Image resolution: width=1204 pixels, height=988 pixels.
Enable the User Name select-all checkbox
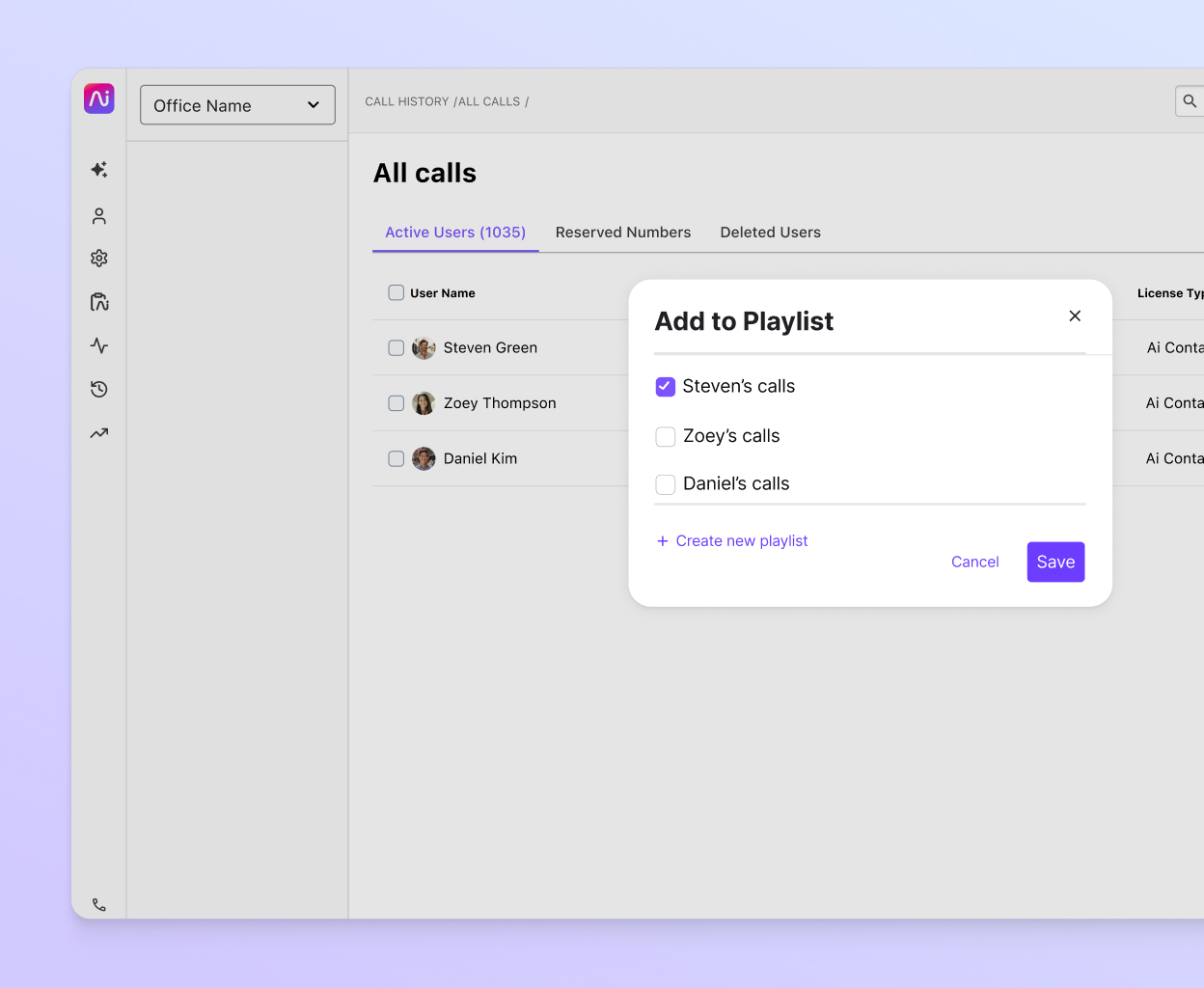pyautogui.click(x=396, y=292)
